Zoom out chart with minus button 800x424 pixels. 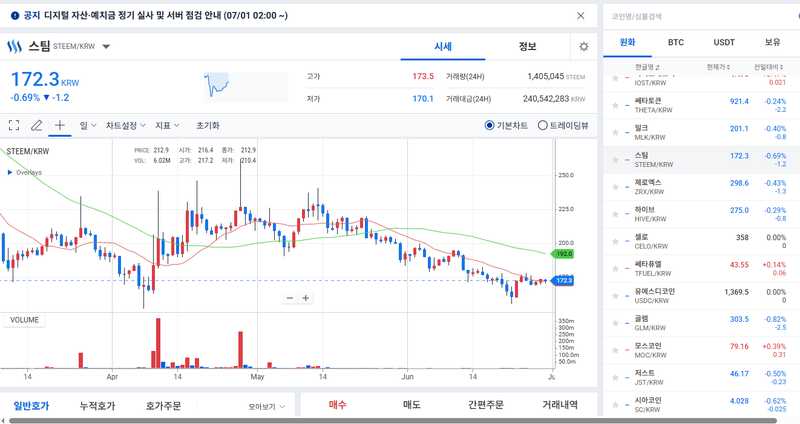coord(290,298)
